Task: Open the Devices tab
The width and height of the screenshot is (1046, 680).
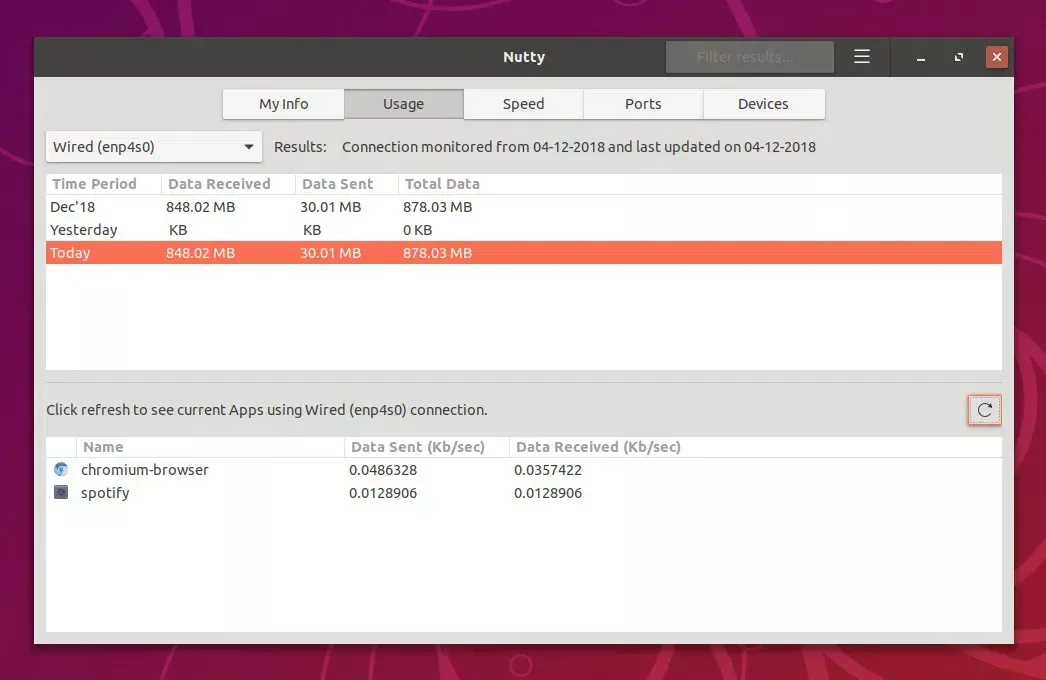Action: (x=763, y=103)
